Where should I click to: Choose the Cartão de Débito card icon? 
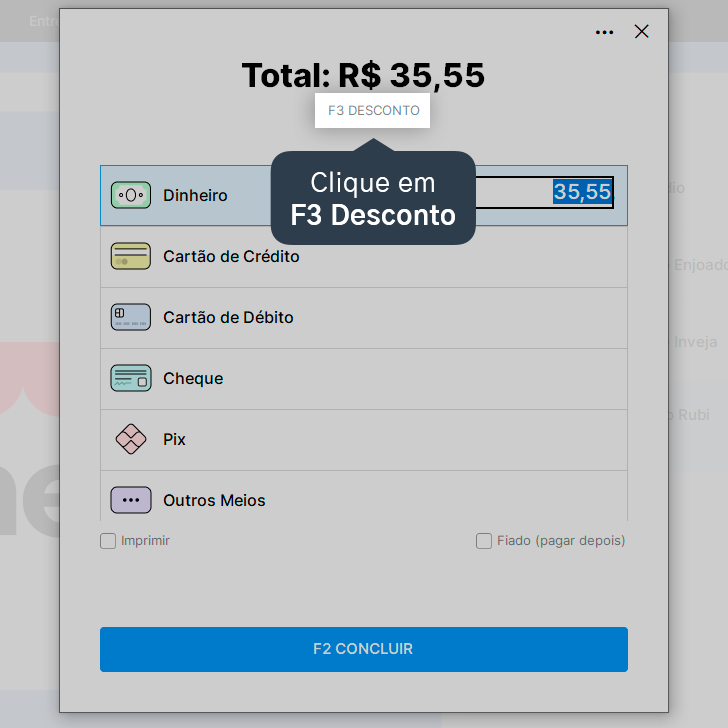pyautogui.click(x=131, y=317)
